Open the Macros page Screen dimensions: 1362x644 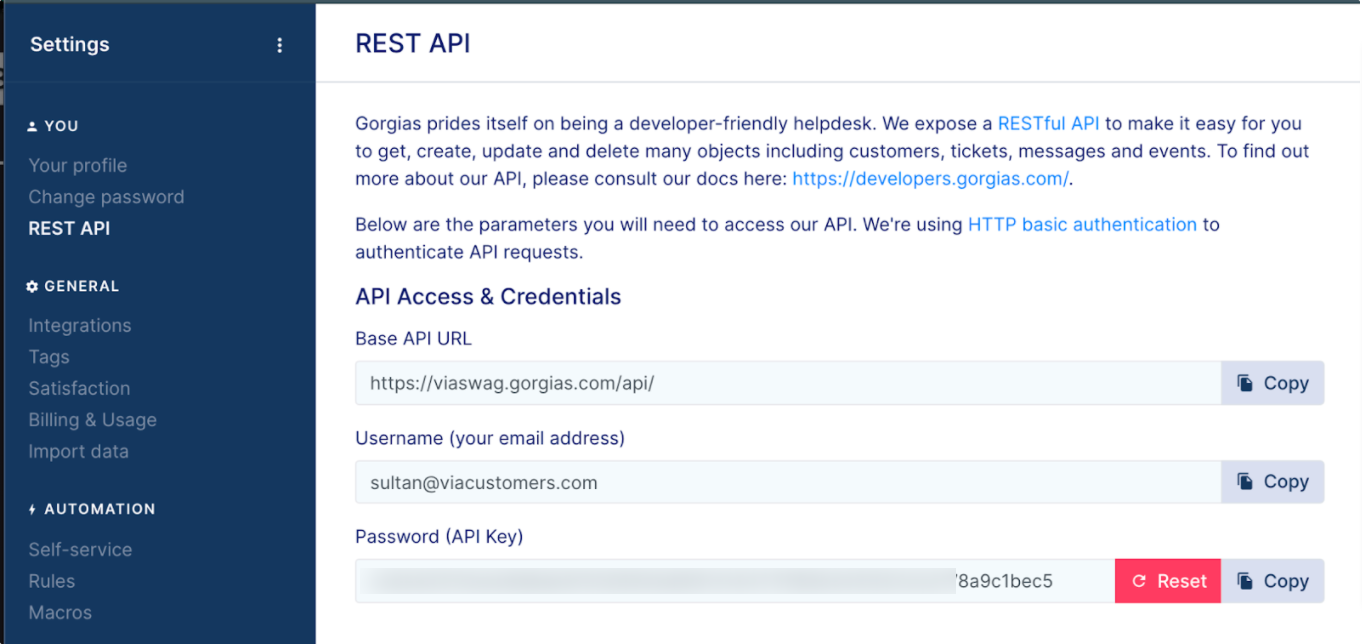[60, 612]
